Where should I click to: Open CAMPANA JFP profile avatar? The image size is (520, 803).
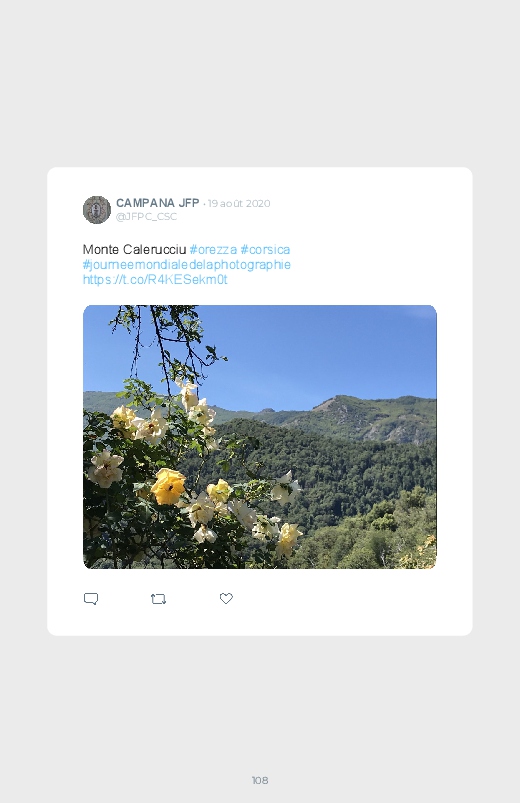97,209
